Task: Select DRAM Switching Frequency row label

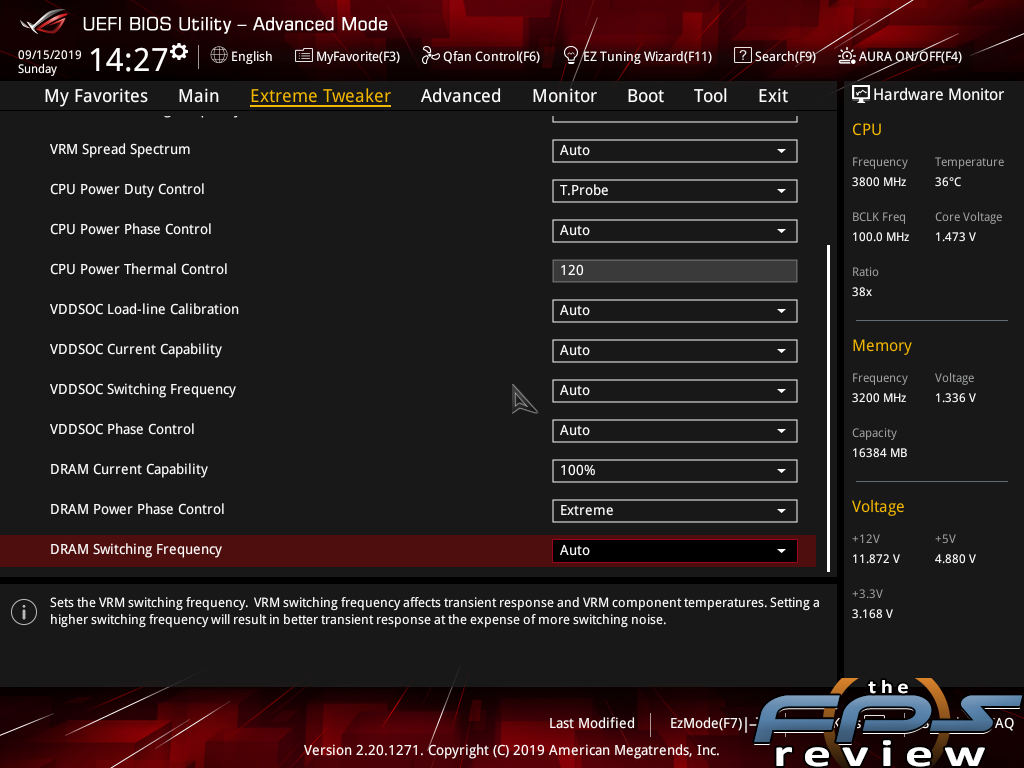Action: point(136,549)
